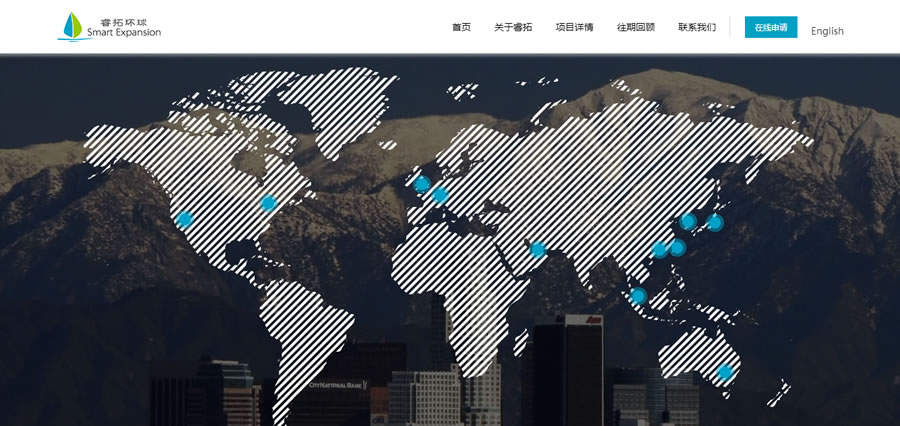Click the map marker over France

pyautogui.click(x=439, y=195)
